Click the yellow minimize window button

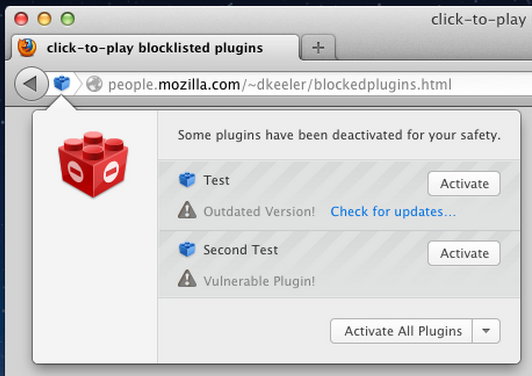click(44, 19)
